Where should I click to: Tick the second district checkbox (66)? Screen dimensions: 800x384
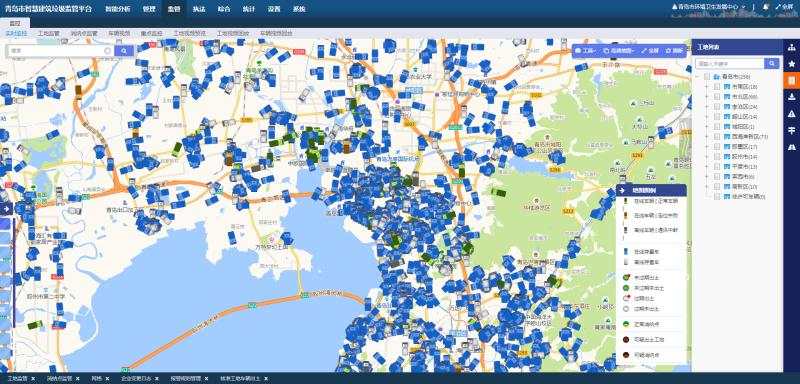click(717, 96)
